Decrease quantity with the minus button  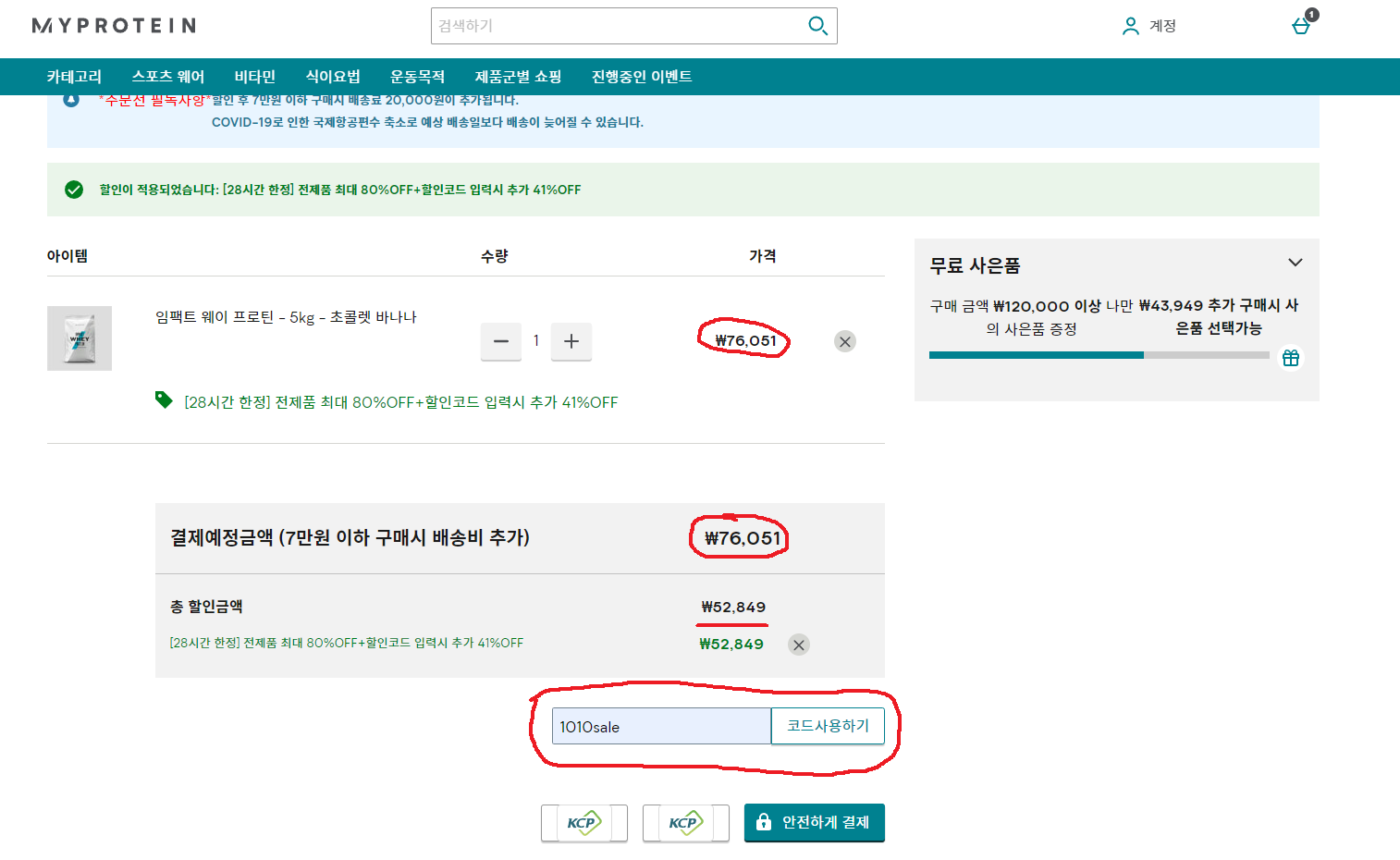tap(501, 341)
